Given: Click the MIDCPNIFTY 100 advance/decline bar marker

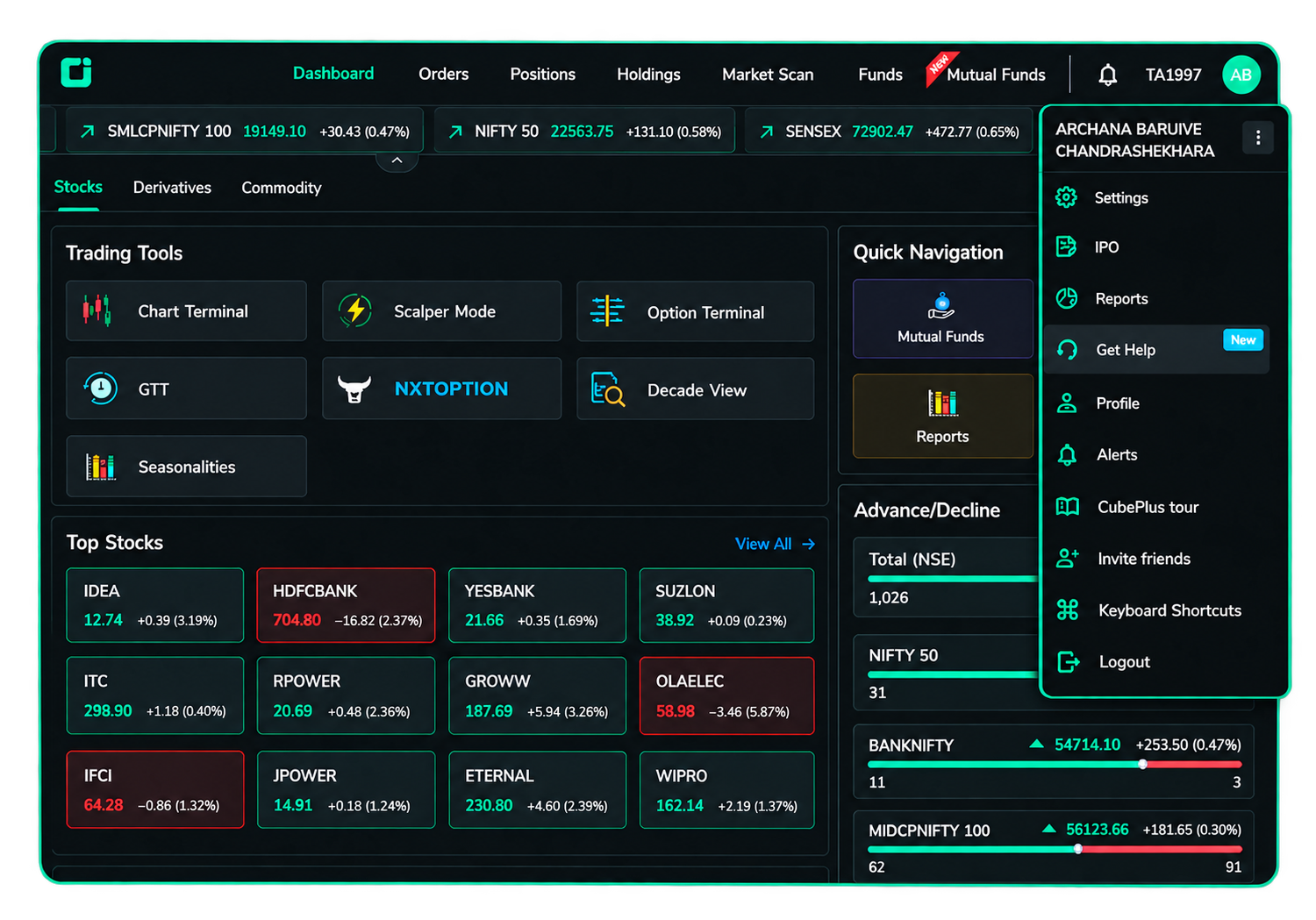Looking at the screenshot, I should click(1078, 849).
